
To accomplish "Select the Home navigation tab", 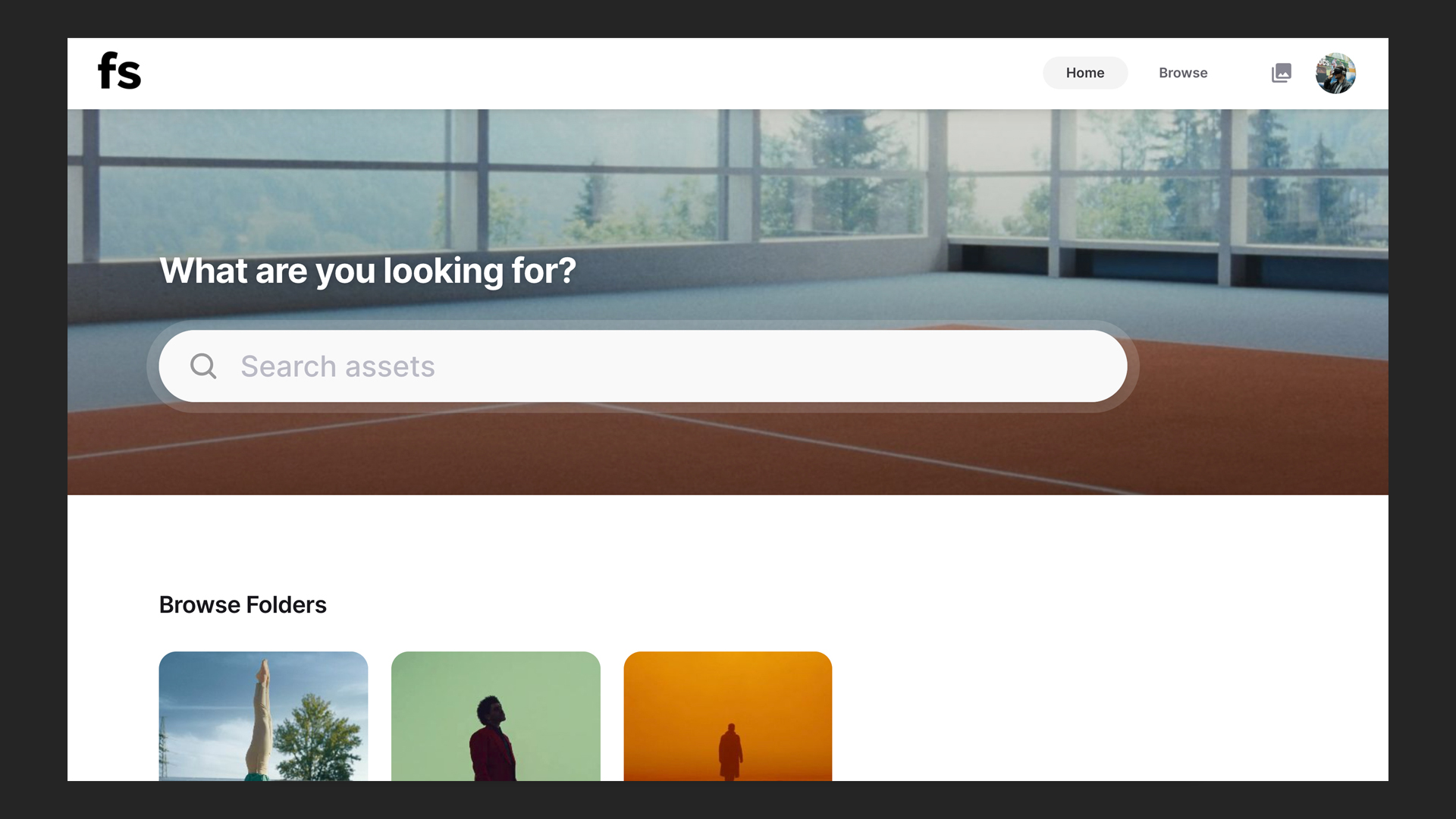I will [1084, 73].
